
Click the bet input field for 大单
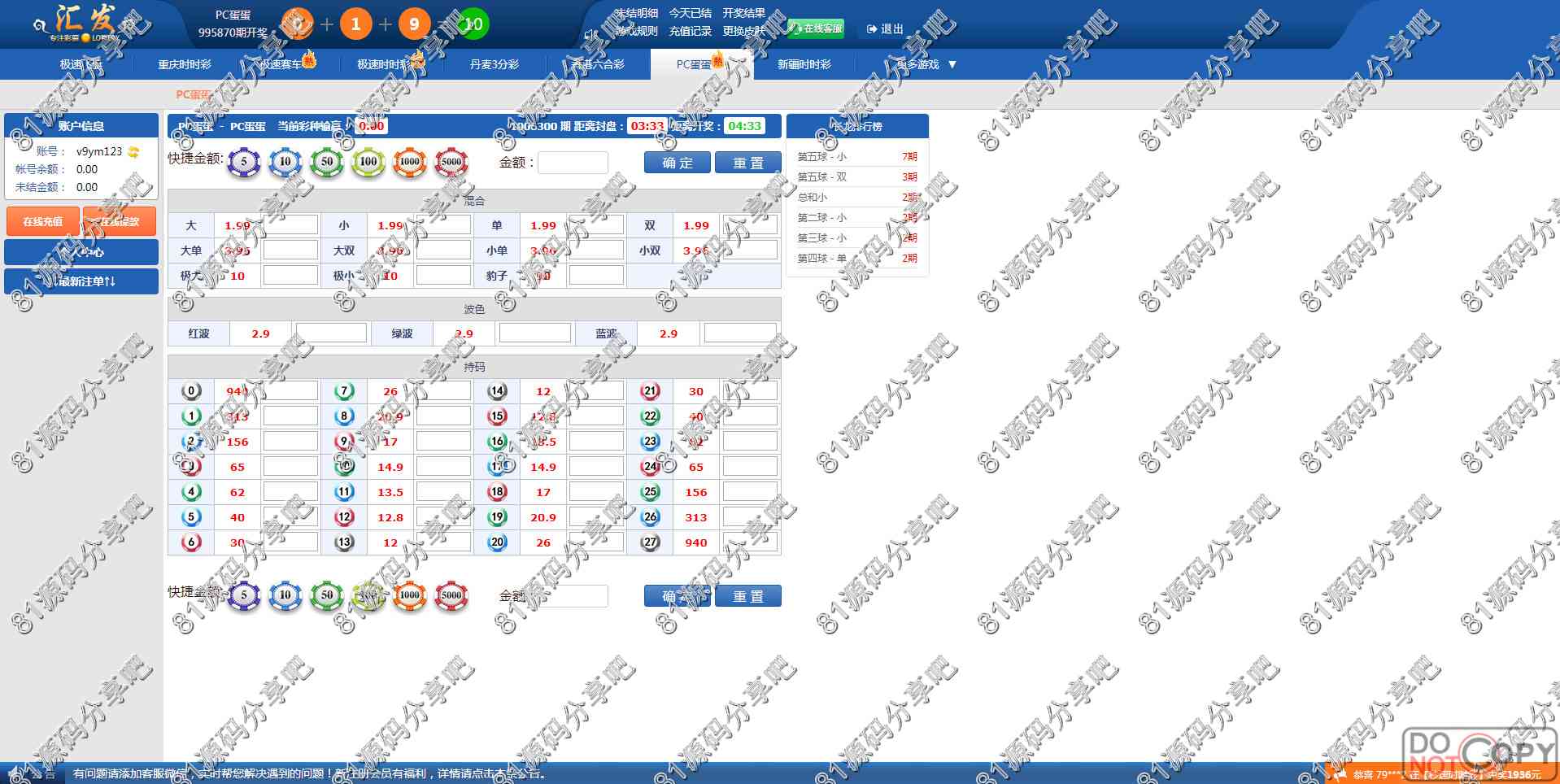pos(290,250)
